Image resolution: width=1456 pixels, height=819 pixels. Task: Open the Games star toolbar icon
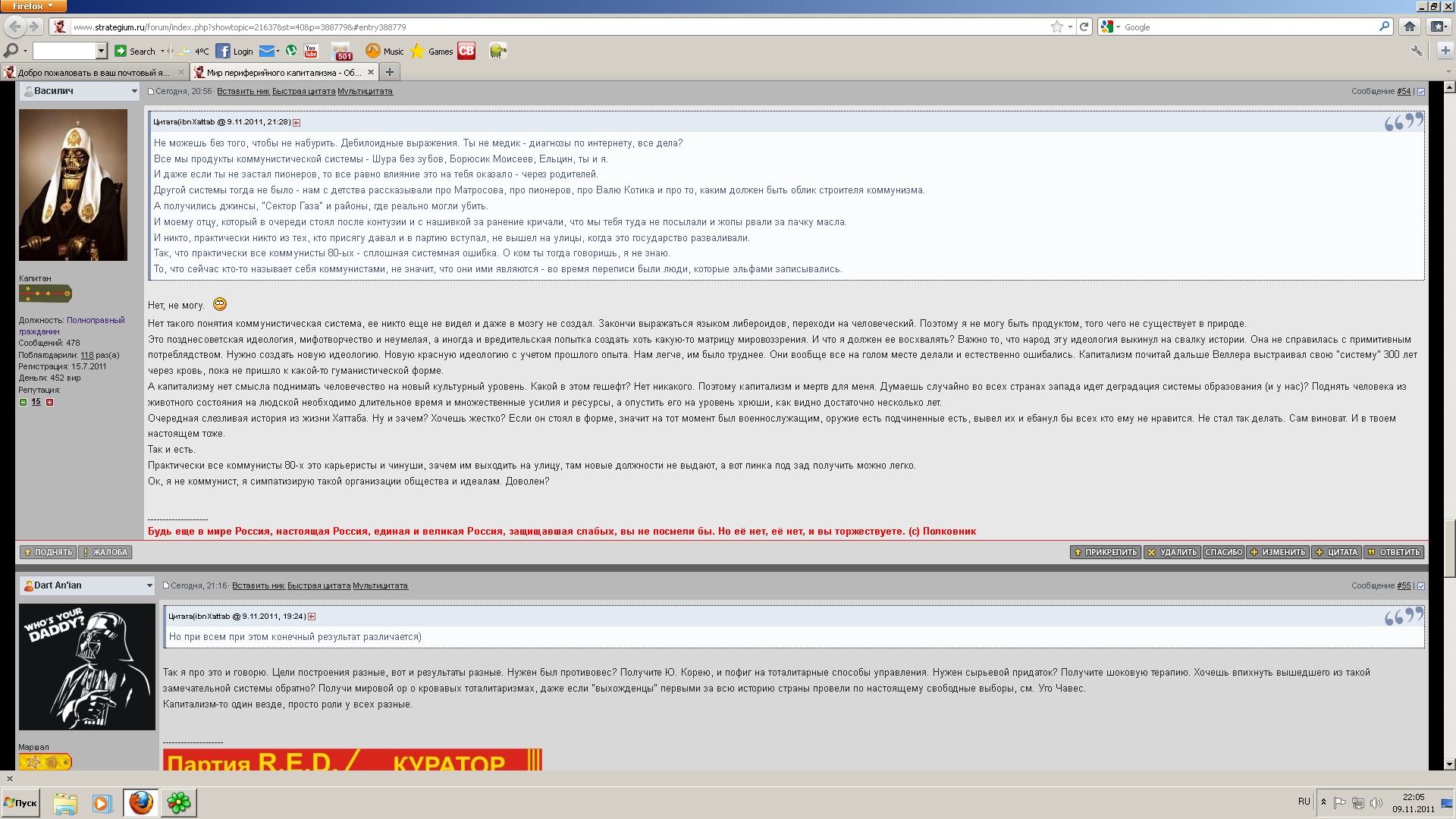pos(431,51)
